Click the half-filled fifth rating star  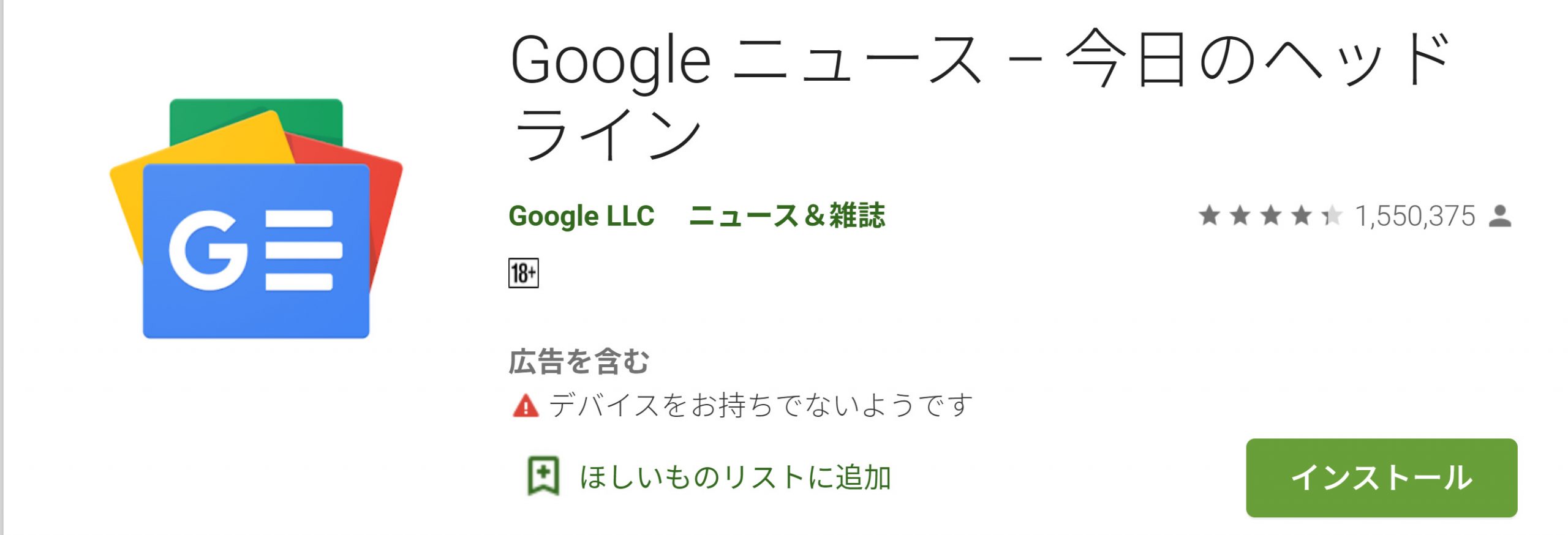[x=1332, y=215]
